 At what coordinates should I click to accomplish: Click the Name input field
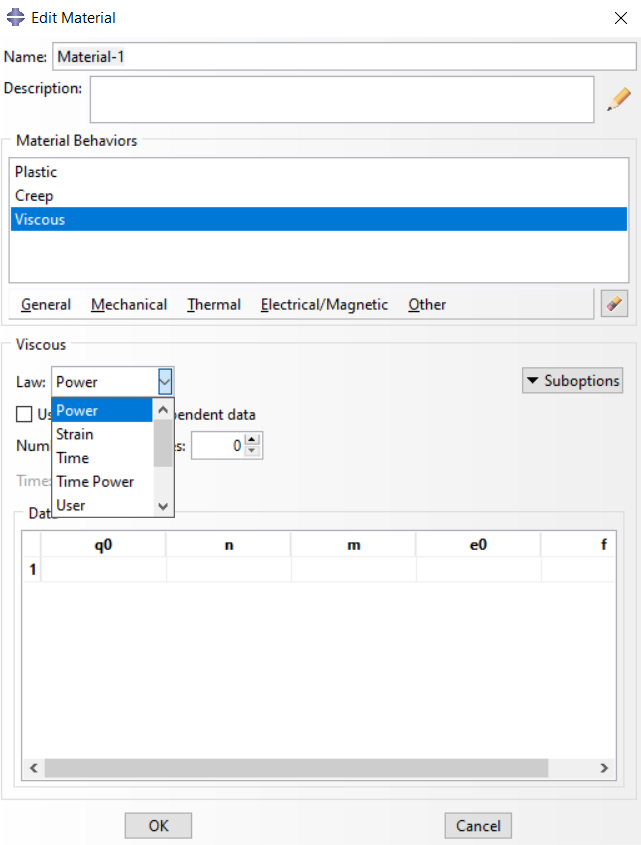(344, 57)
